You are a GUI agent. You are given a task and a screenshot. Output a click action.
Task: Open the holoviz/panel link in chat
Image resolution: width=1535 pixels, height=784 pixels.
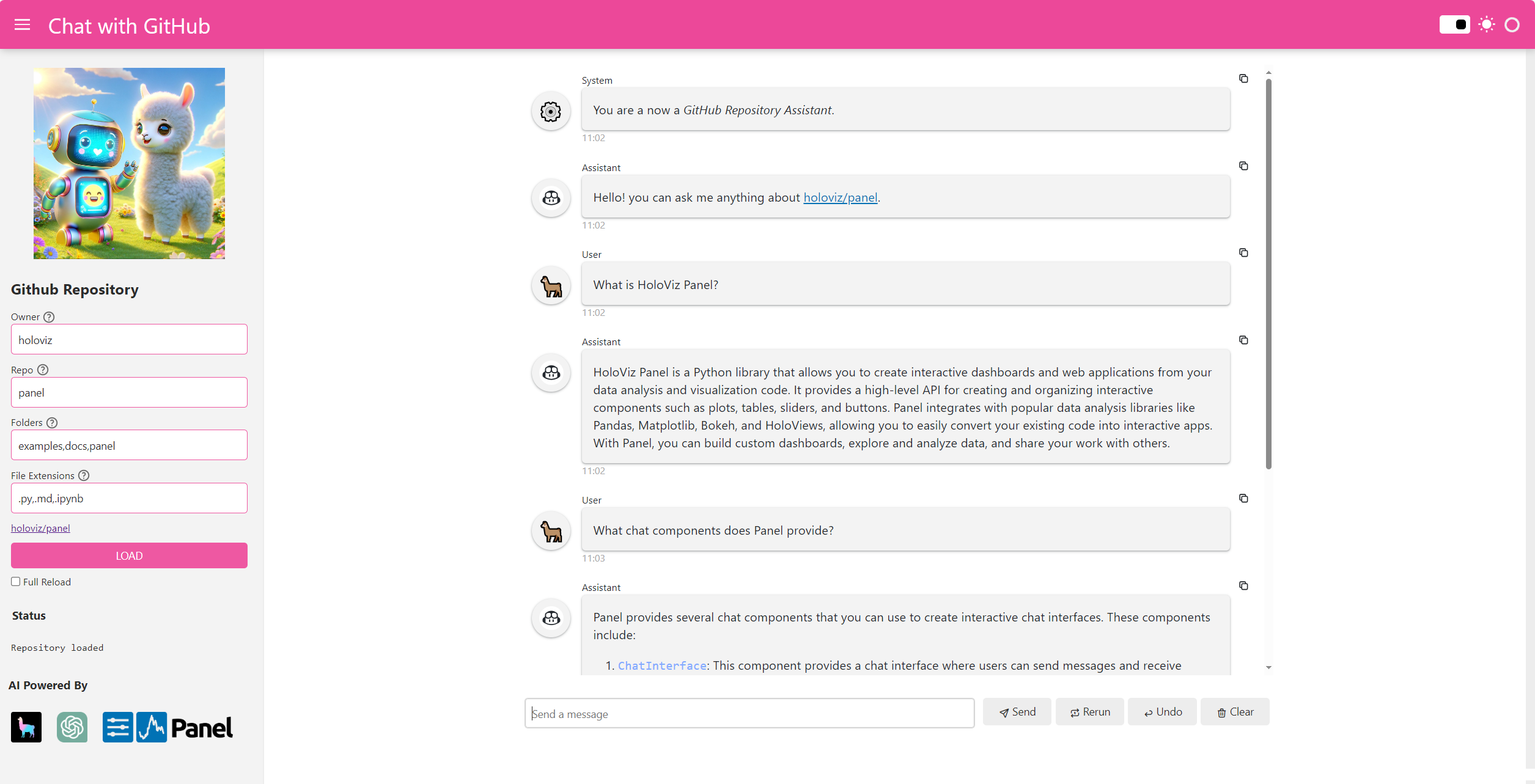(840, 197)
